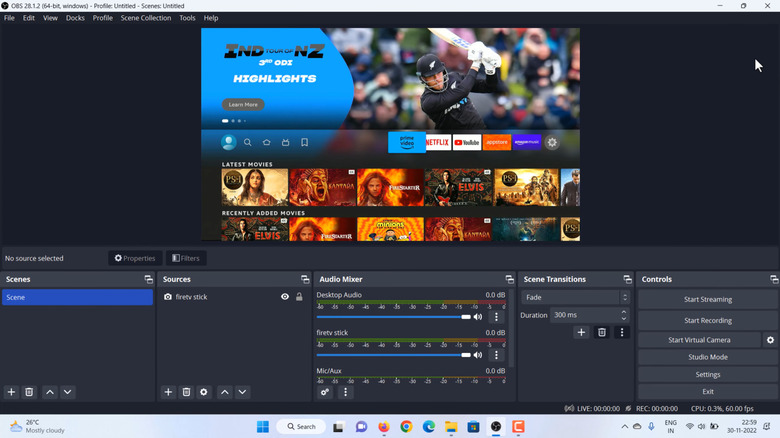780x438 pixels.
Task: Move scene down with arrow icon
Action: point(68,392)
